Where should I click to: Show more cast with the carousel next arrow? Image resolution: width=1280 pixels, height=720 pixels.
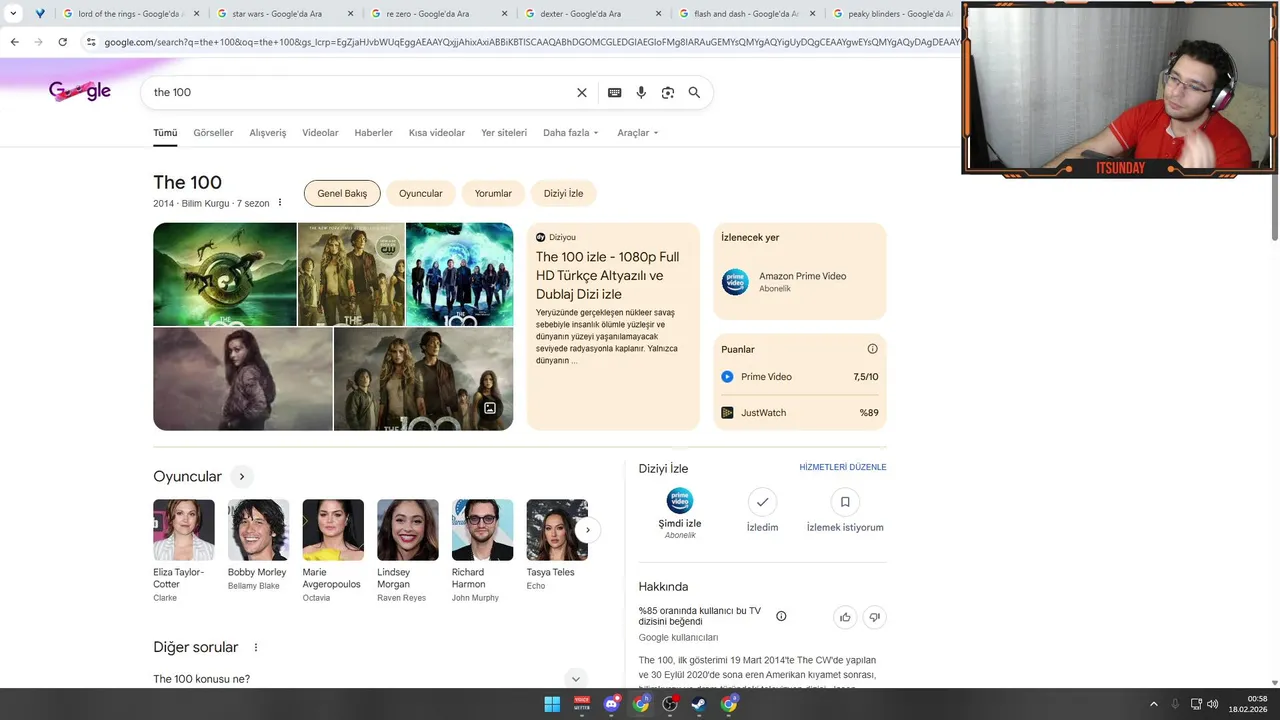coord(588,530)
